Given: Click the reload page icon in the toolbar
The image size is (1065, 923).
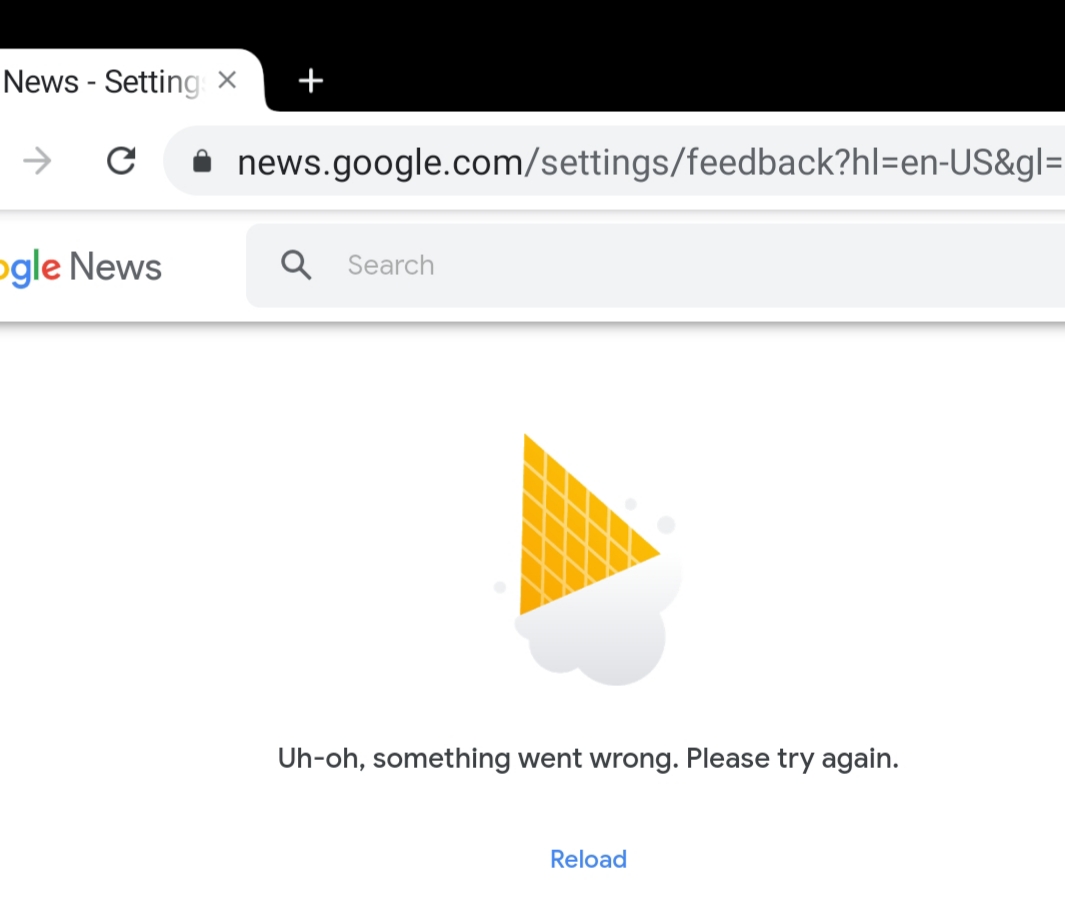Looking at the screenshot, I should point(121,161).
